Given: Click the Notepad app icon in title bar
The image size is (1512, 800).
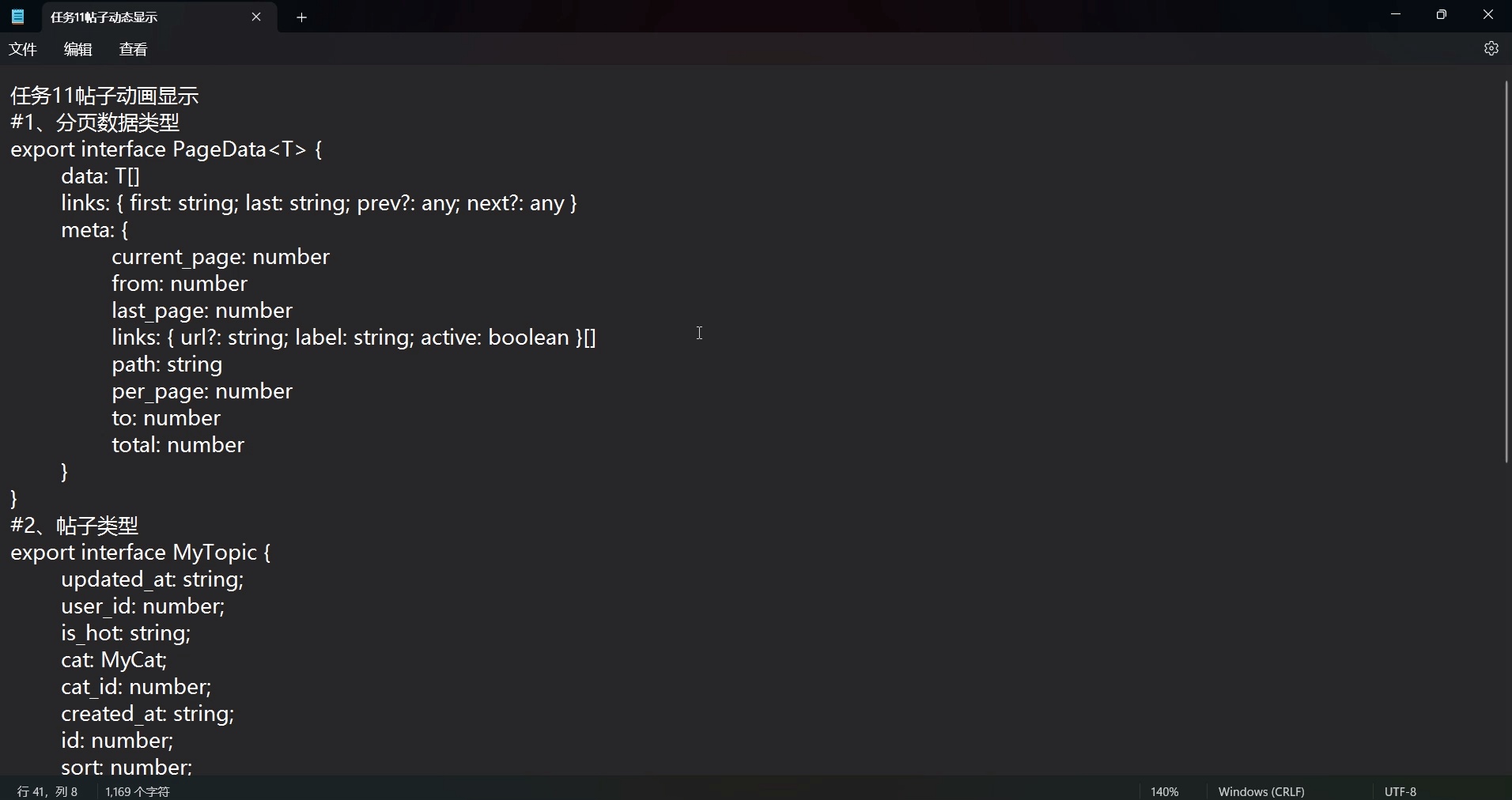Looking at the screenshot, I should [x=17, y=16].
